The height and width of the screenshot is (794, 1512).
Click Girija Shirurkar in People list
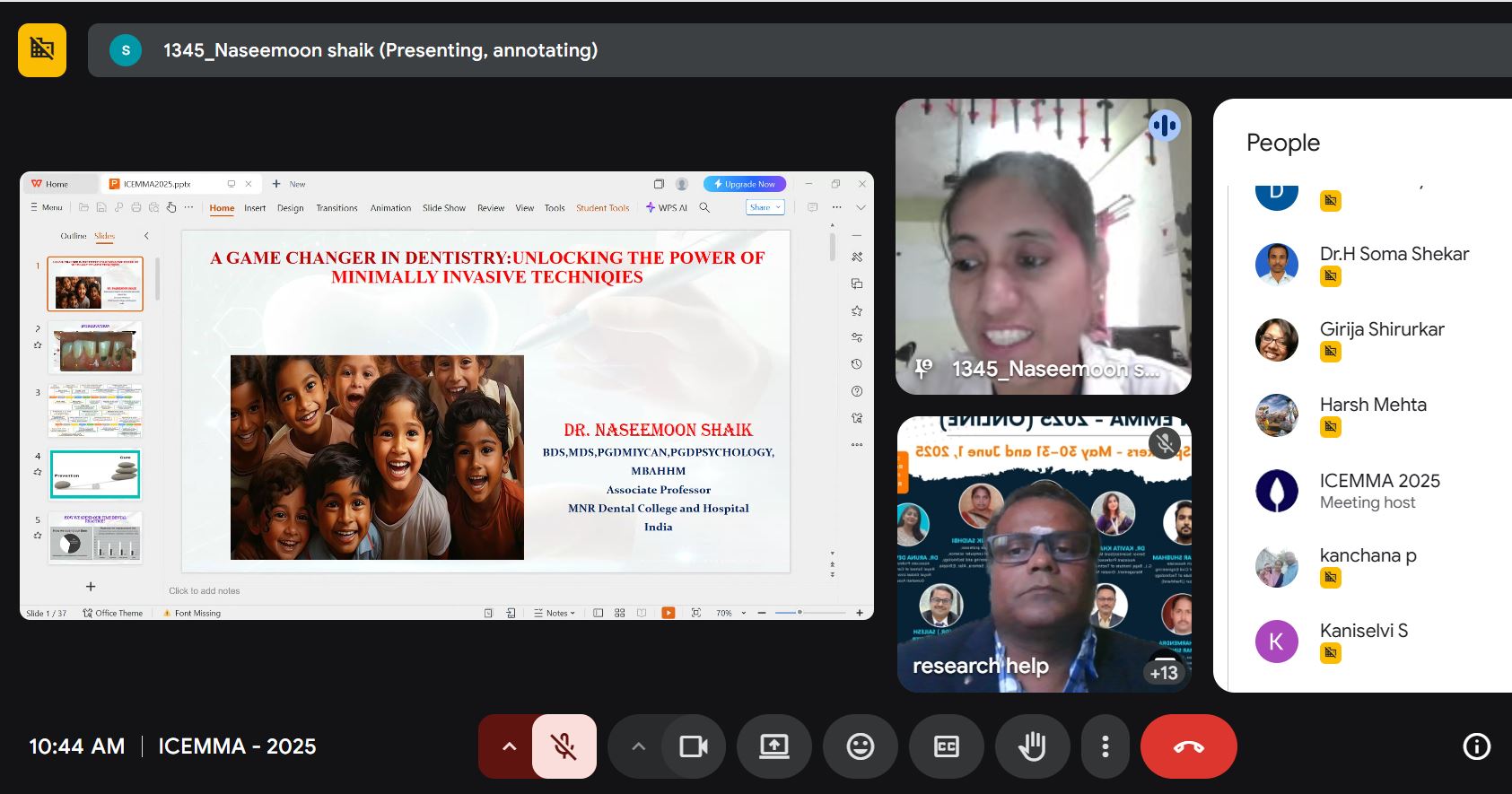click(x=1382, y=329)
